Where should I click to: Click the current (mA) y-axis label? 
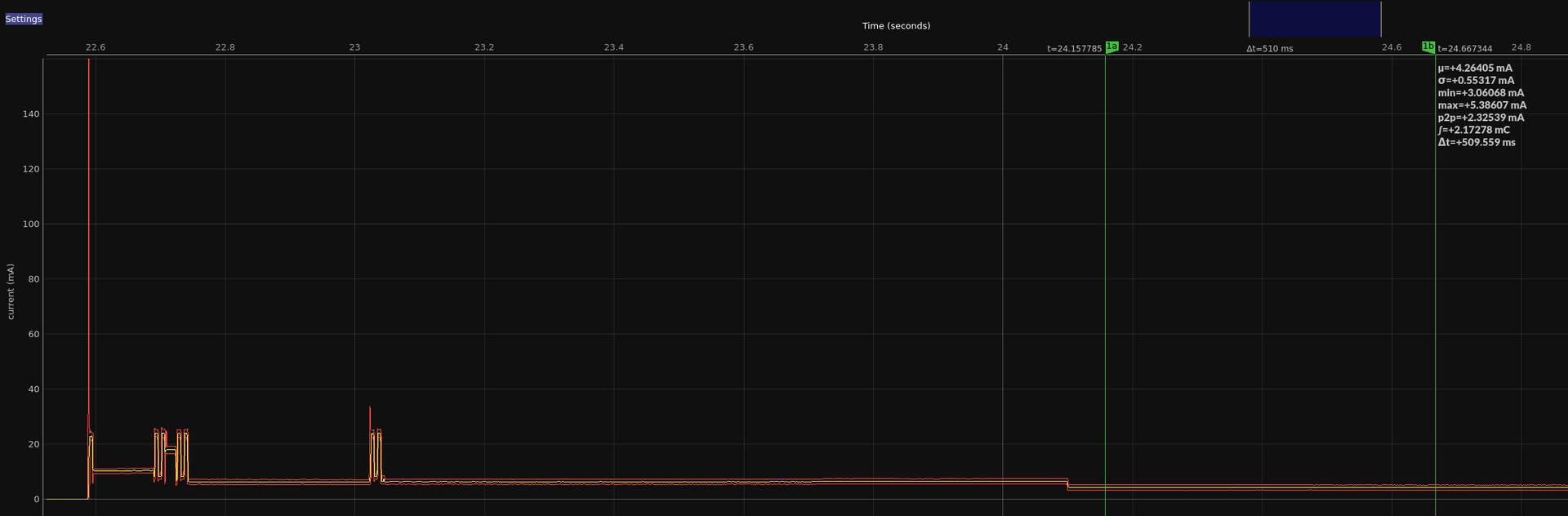tap(11, 291)
